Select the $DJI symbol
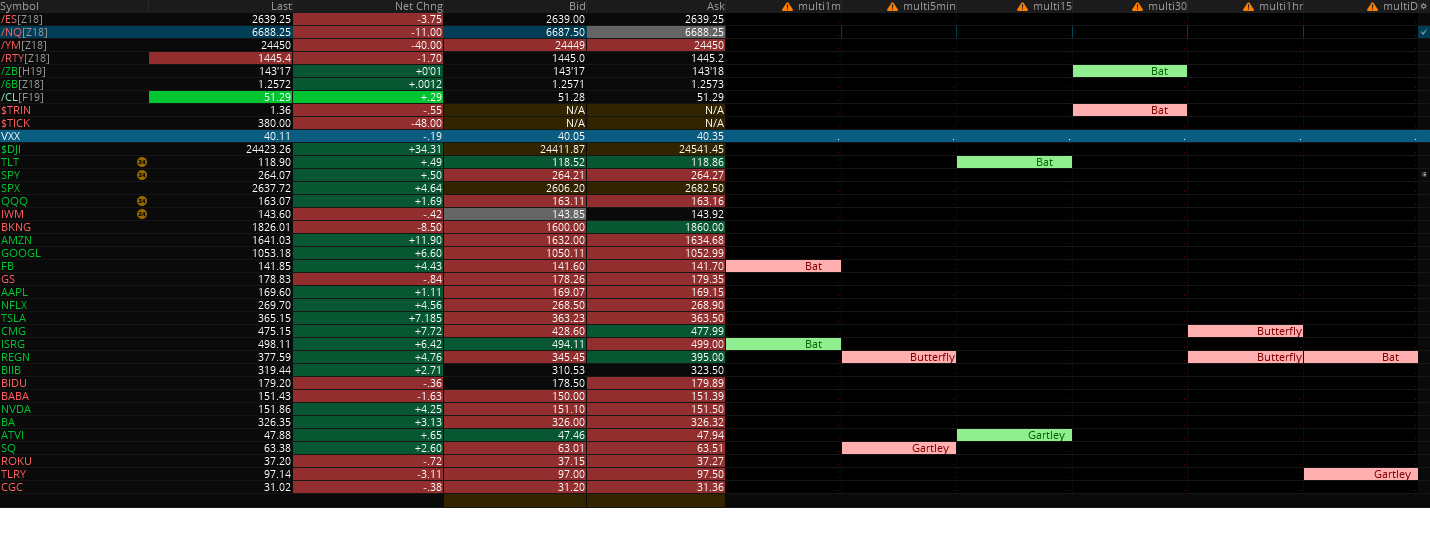The height and width of the screenshot is (551, 1430). pyautogui.click(x=11, y=149)
